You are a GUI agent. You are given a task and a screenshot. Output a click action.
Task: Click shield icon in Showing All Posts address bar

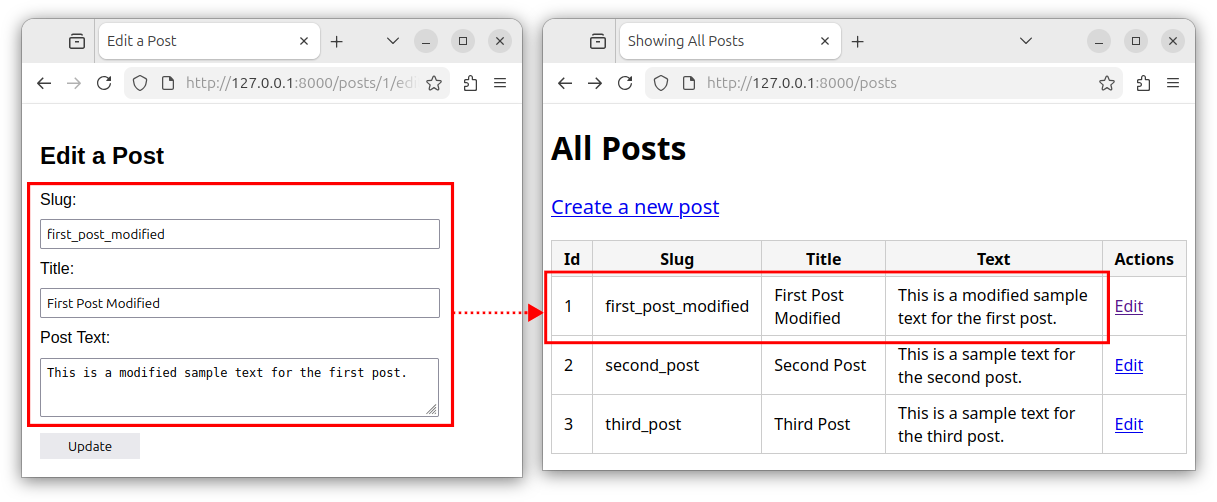[661, 83]
